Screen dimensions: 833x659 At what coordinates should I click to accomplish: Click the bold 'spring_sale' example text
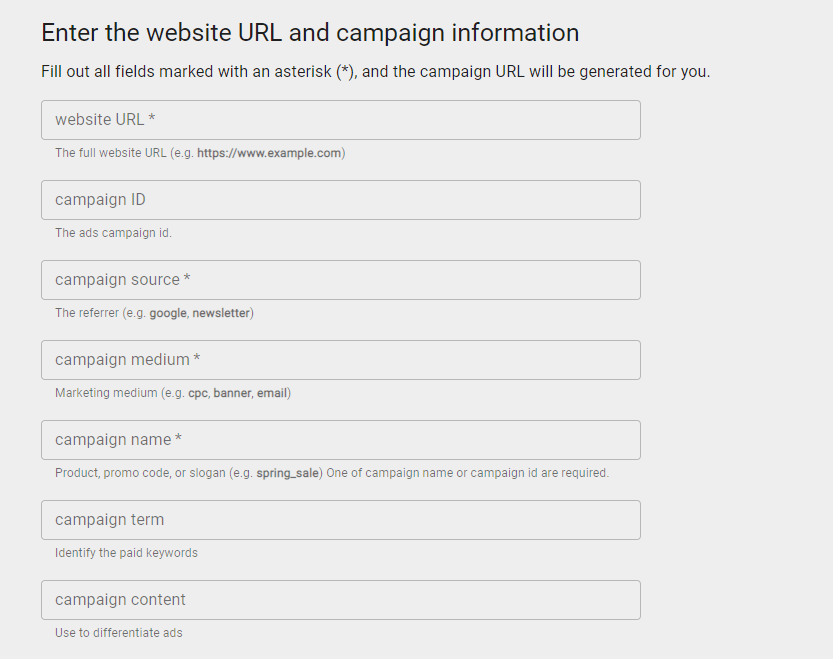(288, 473)
